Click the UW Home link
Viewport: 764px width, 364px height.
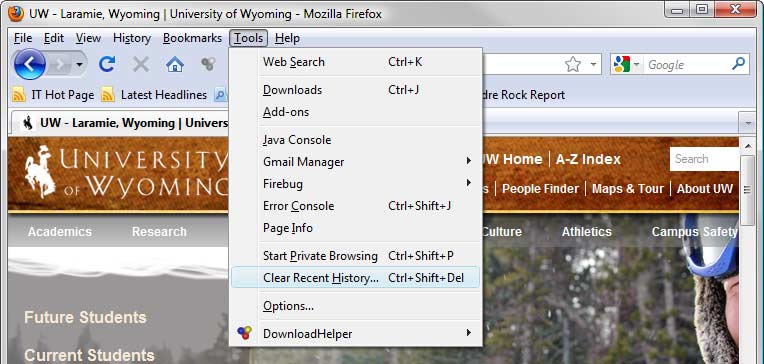click(512, 159)
